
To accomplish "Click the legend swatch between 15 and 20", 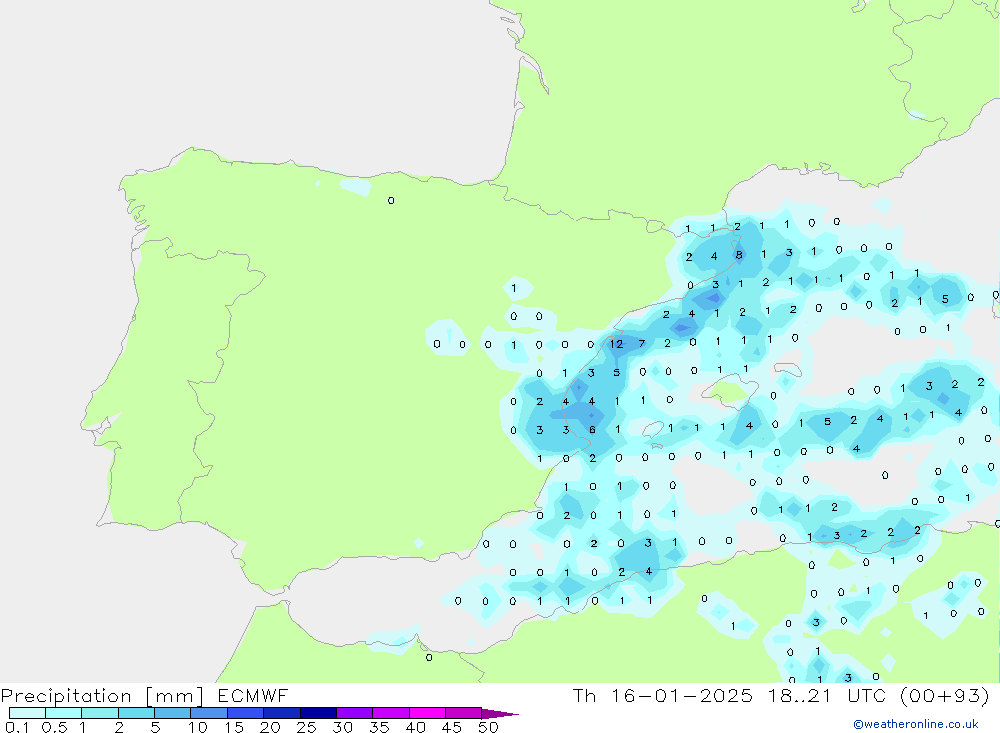I will (245, 714).
